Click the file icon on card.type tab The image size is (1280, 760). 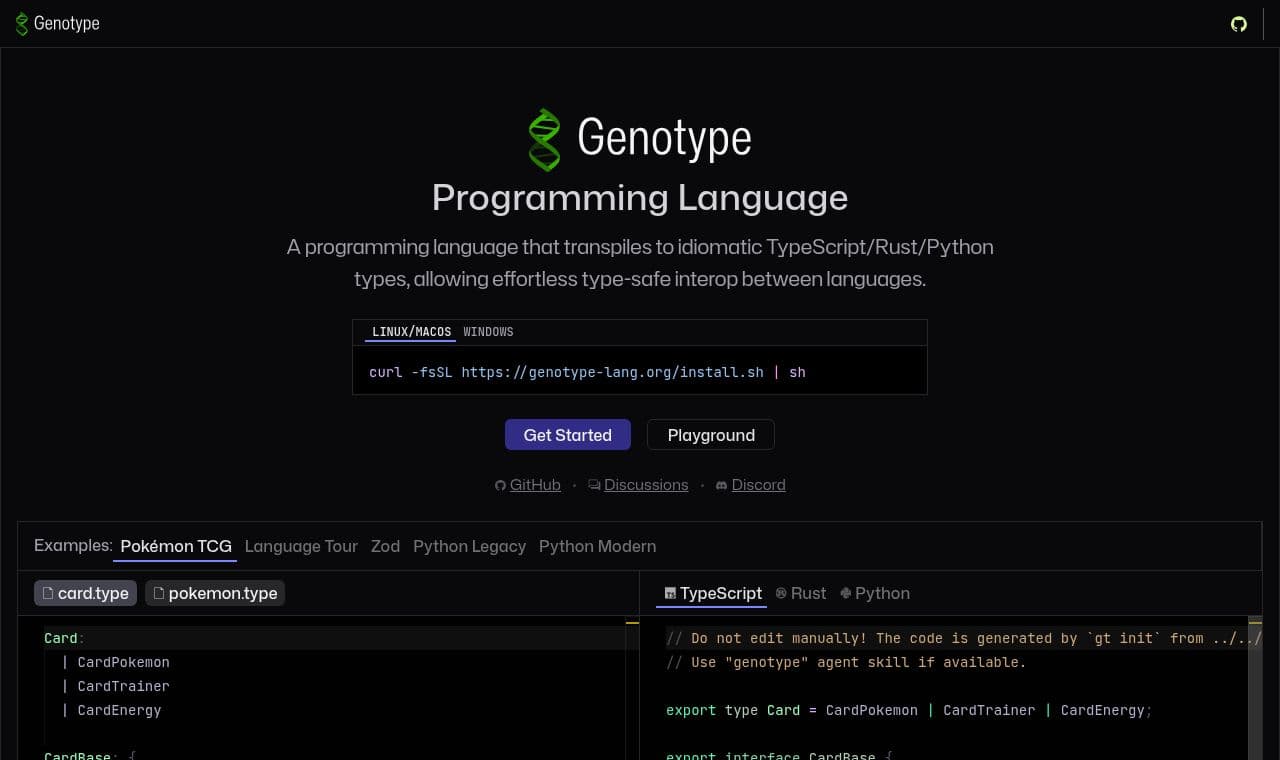point(48,593)
